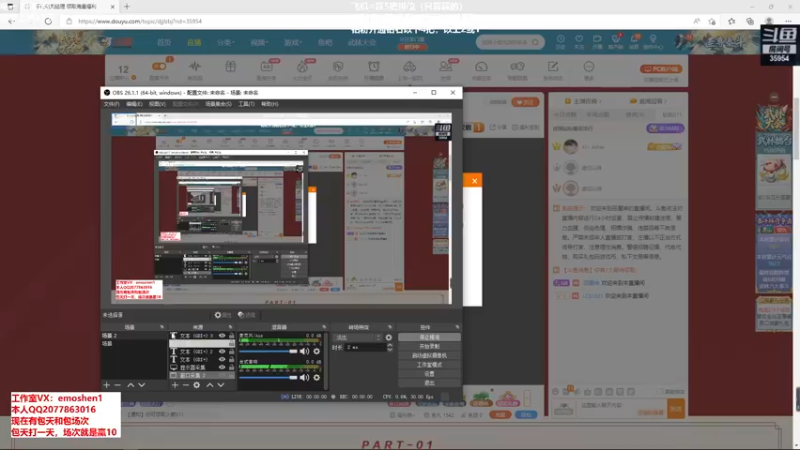Pop out the 混音器 dock panel
Image resolution: width=800 pixels, height=450 pixels.
tap(324, 327)
